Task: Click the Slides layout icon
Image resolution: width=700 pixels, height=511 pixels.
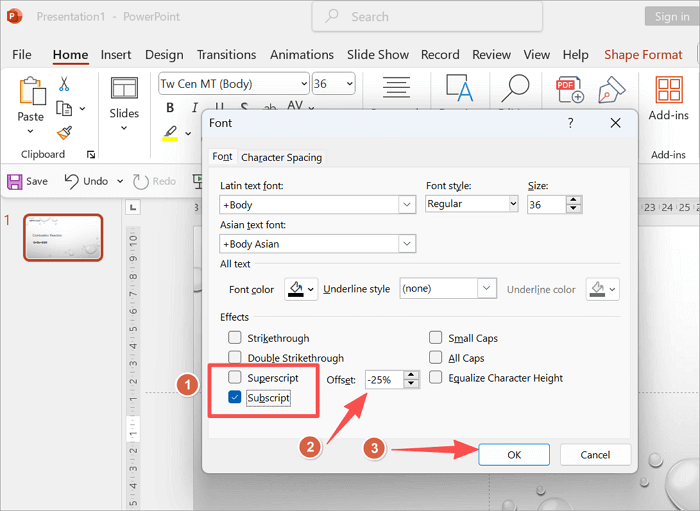Action: click(x=124, y=90)
